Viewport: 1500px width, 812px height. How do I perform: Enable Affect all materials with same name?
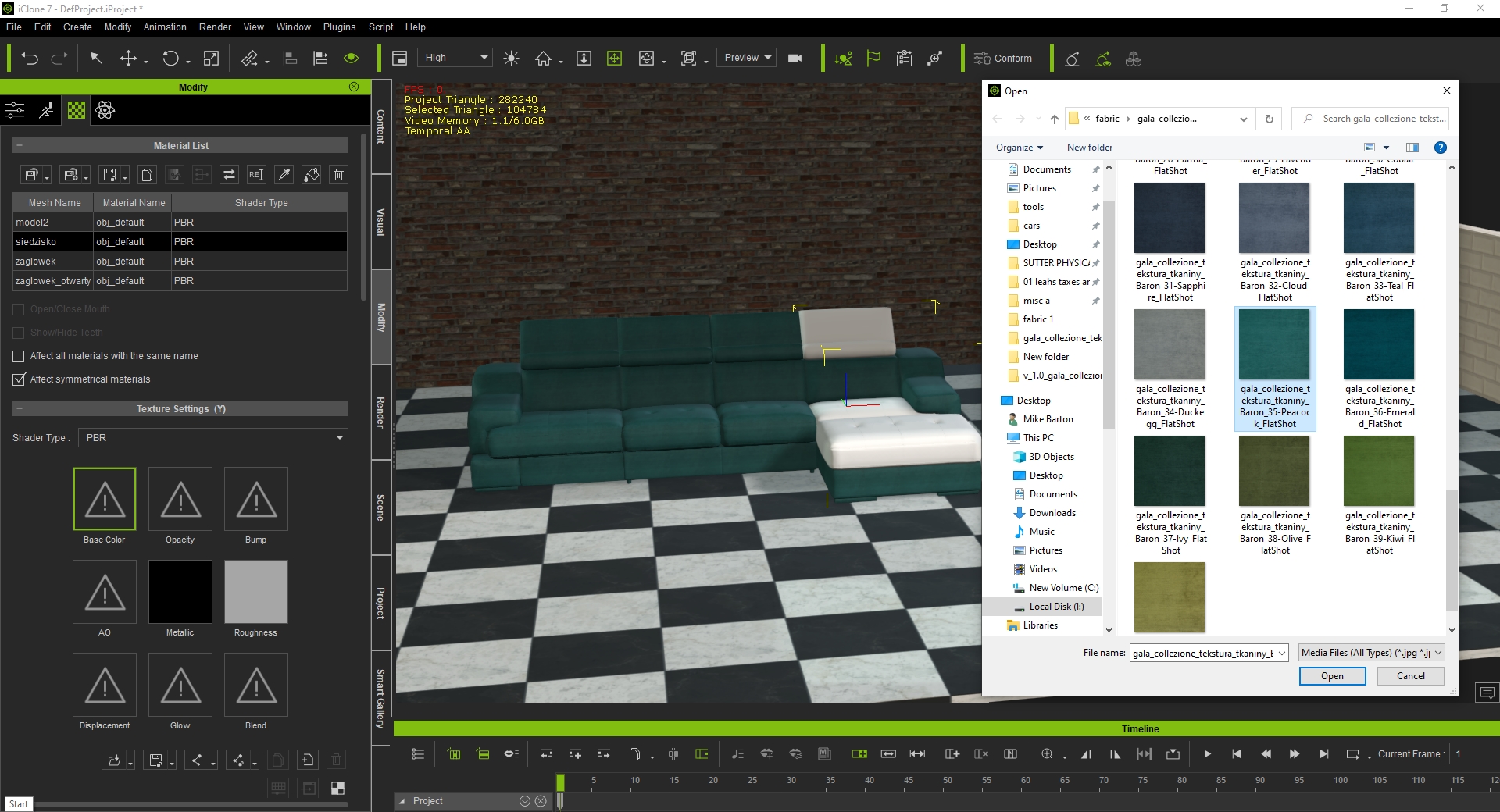pyautogui.click(x=19, y=356)
